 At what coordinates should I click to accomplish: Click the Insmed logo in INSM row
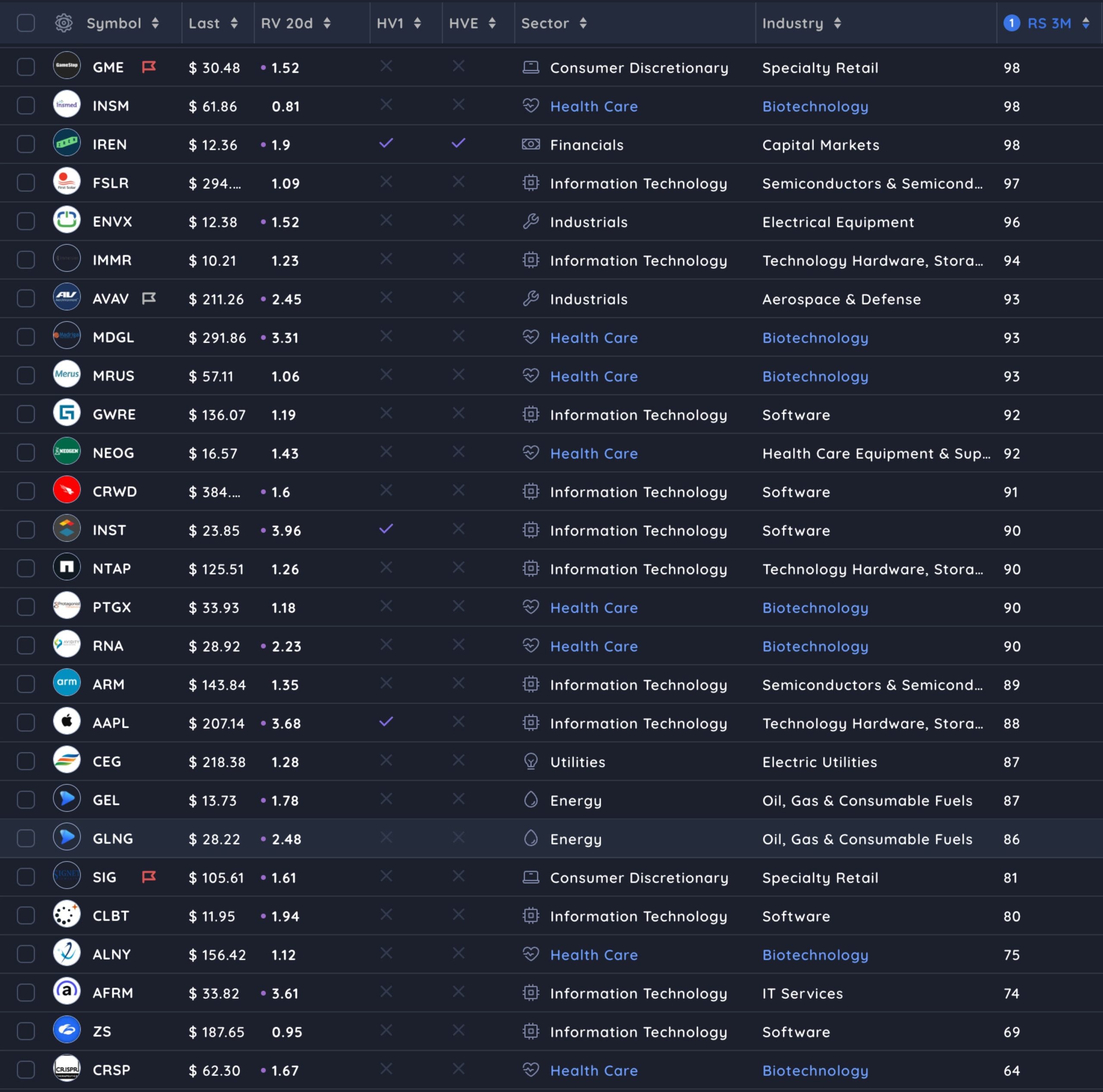(67, 104)
